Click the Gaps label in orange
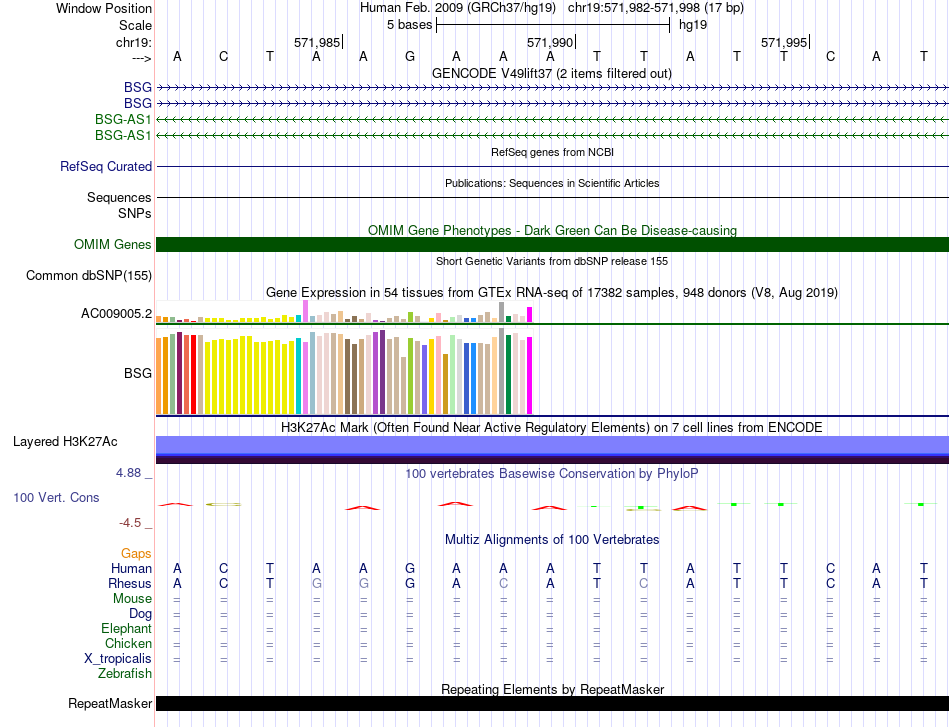Image resolution: width=950 pixels, height=727 pixels. click(x=136, y=553)
